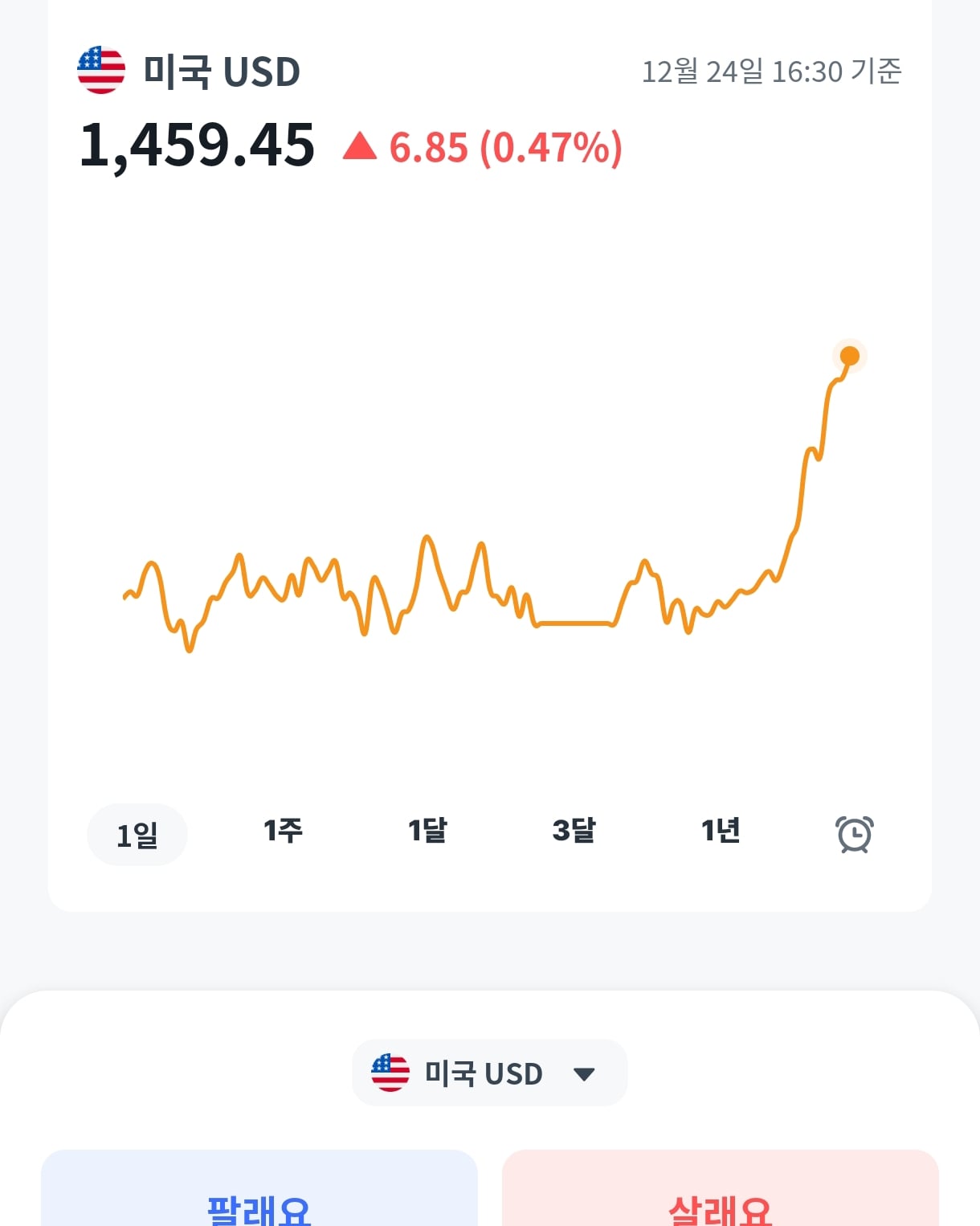Expand the currency selector dropdown arrow
The width and height of the screenshot is (980, 1226).
click(584, 1074)
